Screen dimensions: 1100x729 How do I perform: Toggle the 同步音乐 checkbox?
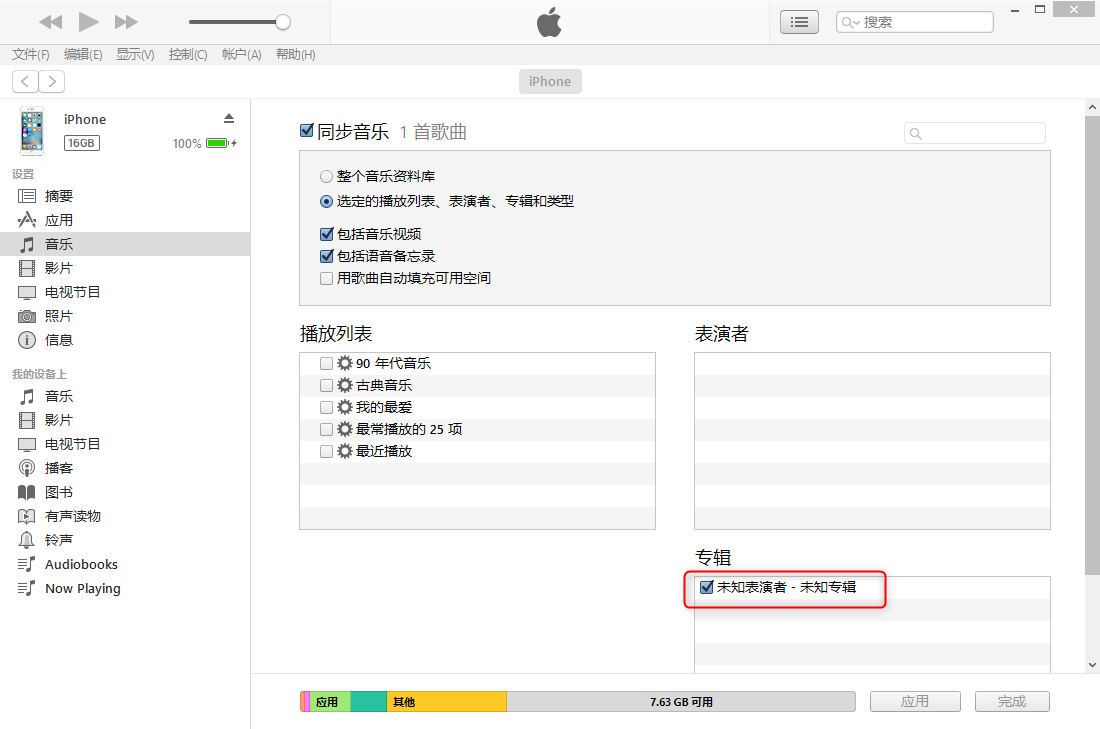tap(307, 131)
